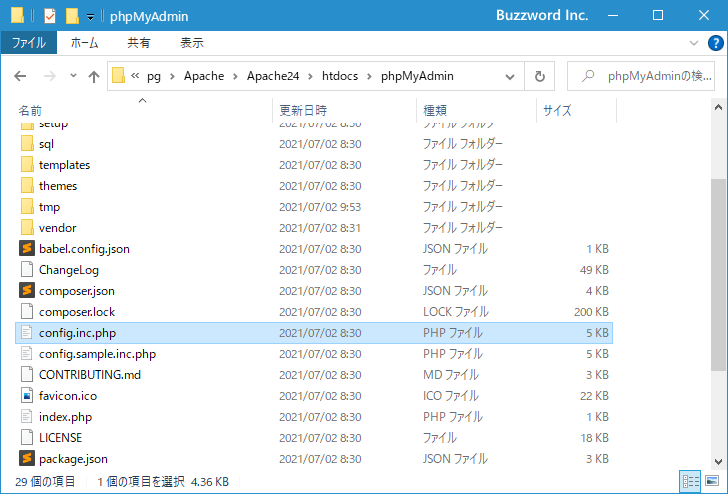Go forward with the right arrow
This screenshot has width=728, height=494.
point(50,76)
